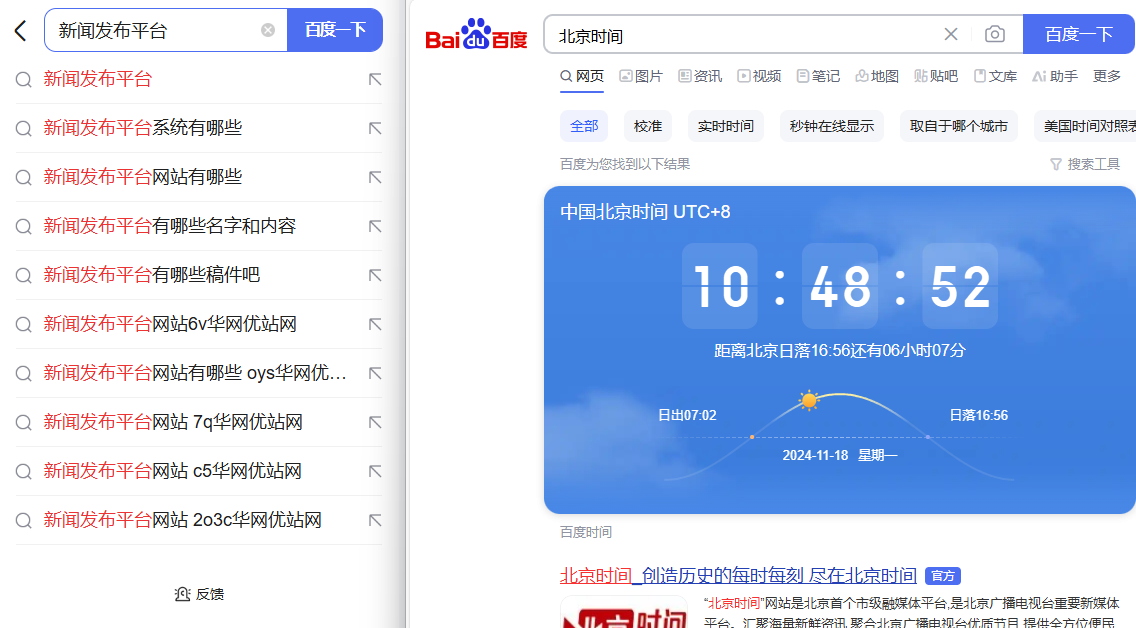This screenshot has width=1136, height=628.
Task: Select the 秒钟在线显示 filter chip
Action: pos(832,126)
